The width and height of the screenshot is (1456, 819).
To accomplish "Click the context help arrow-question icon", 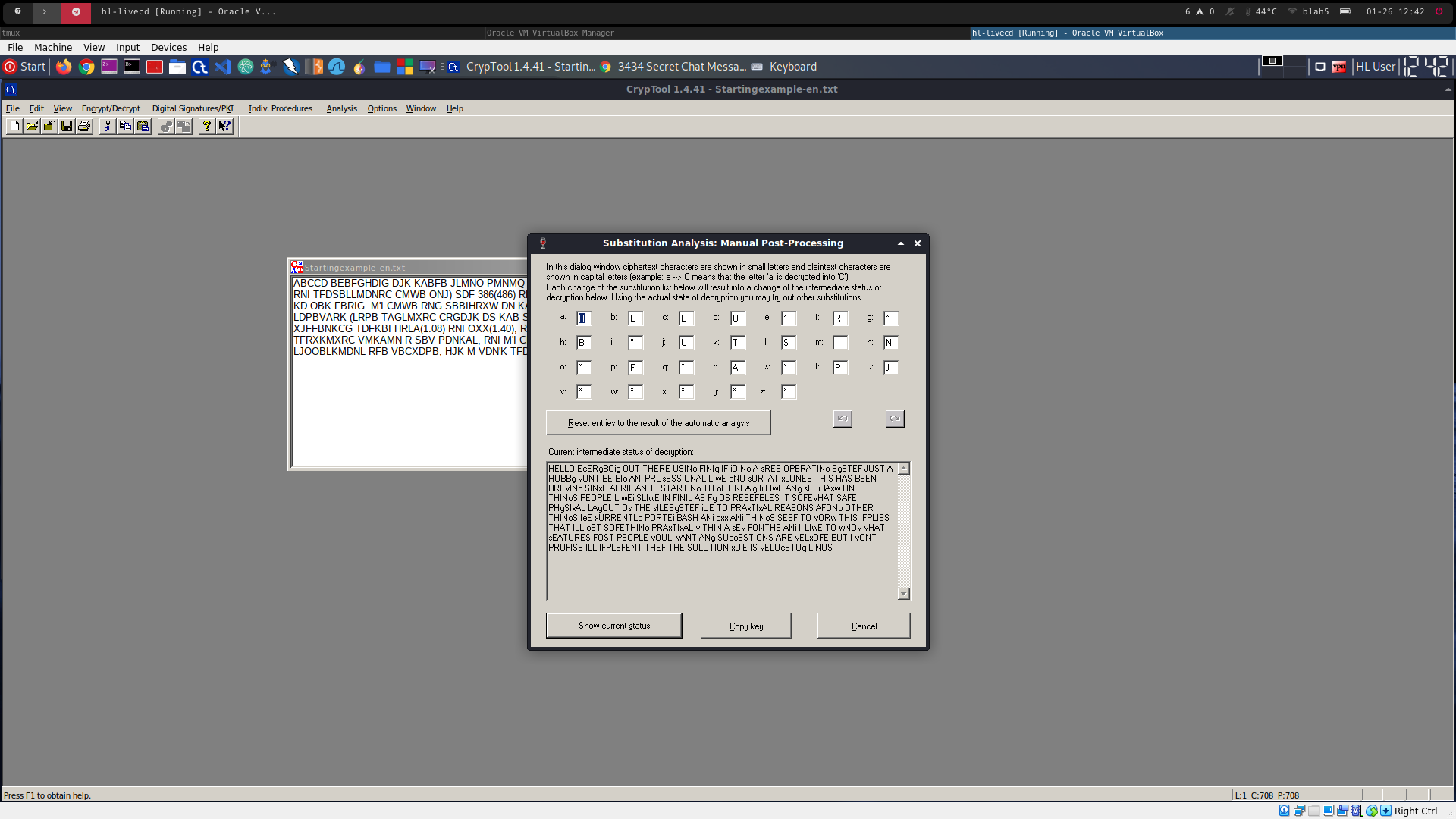I will [224, 127].
